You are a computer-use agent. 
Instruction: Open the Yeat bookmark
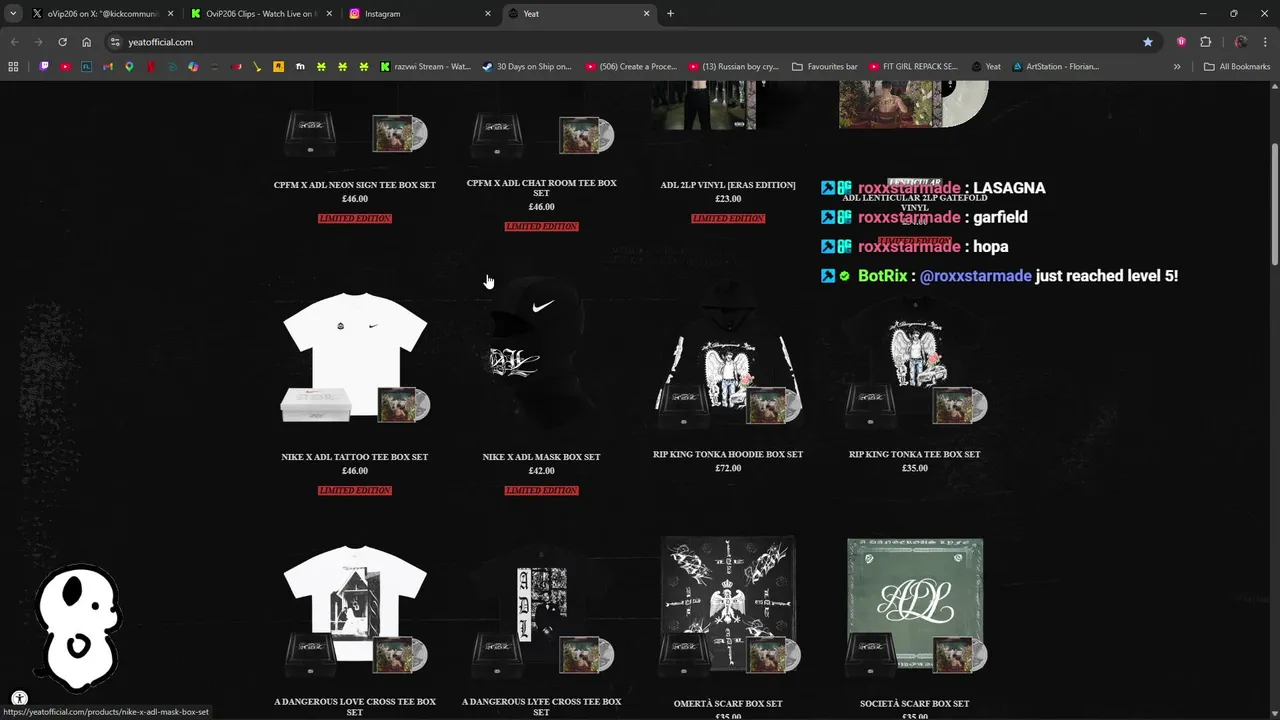pos(986,67)
